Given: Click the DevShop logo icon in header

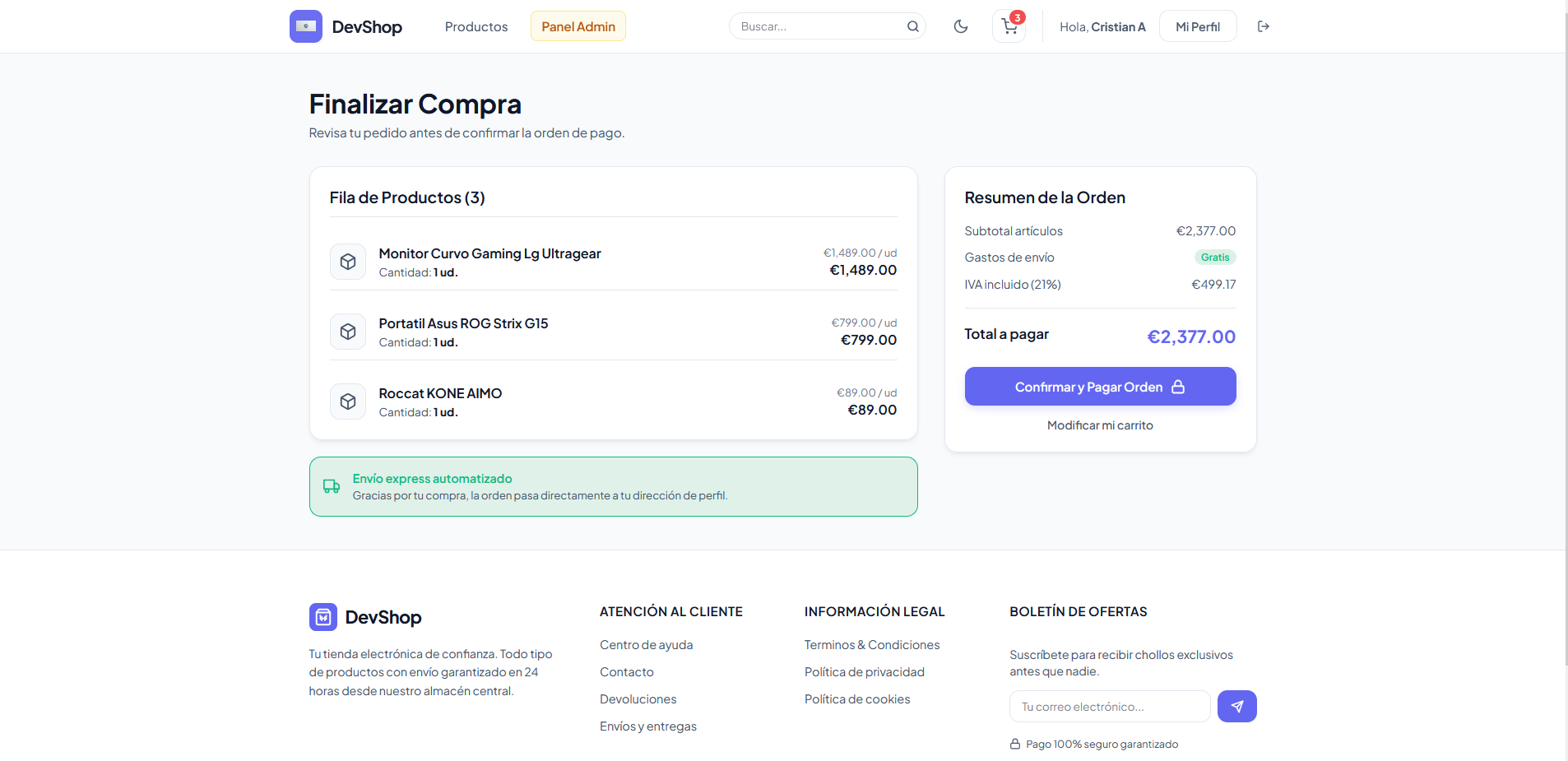Looking at the screenshot, I should pos(305,26).
